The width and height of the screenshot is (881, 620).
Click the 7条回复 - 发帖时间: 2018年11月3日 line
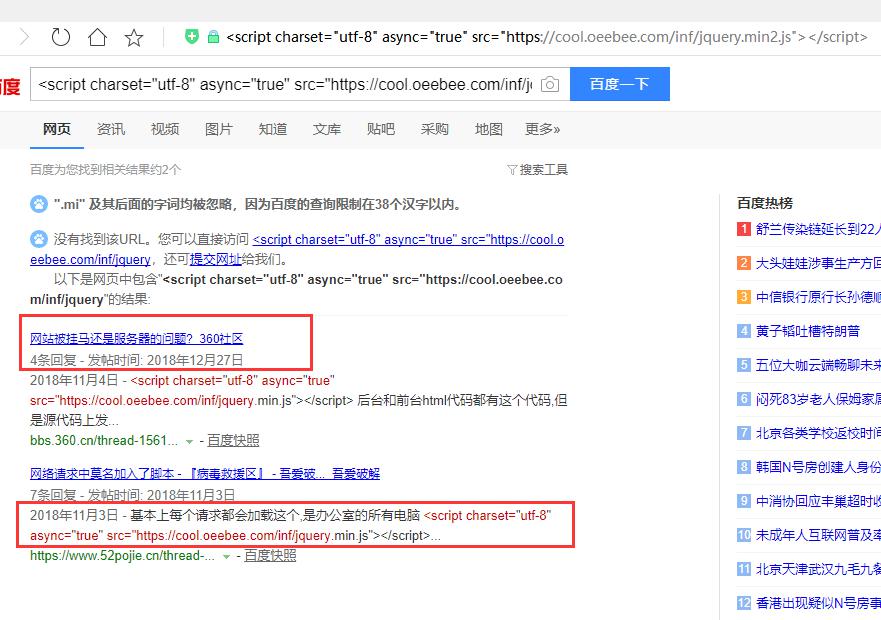point(133,495)
